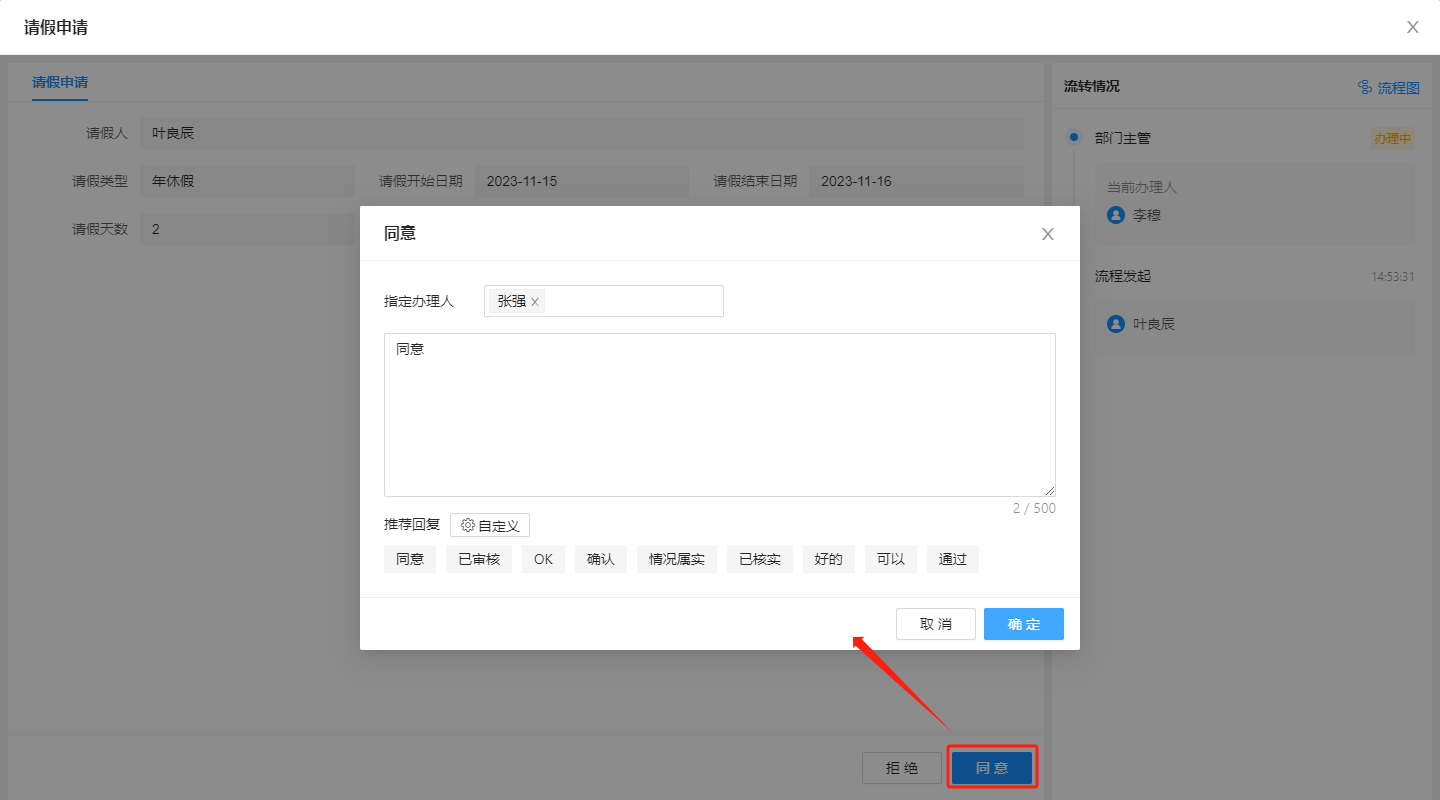Open the 指定办理人 selector field

[x=632, y=301]
